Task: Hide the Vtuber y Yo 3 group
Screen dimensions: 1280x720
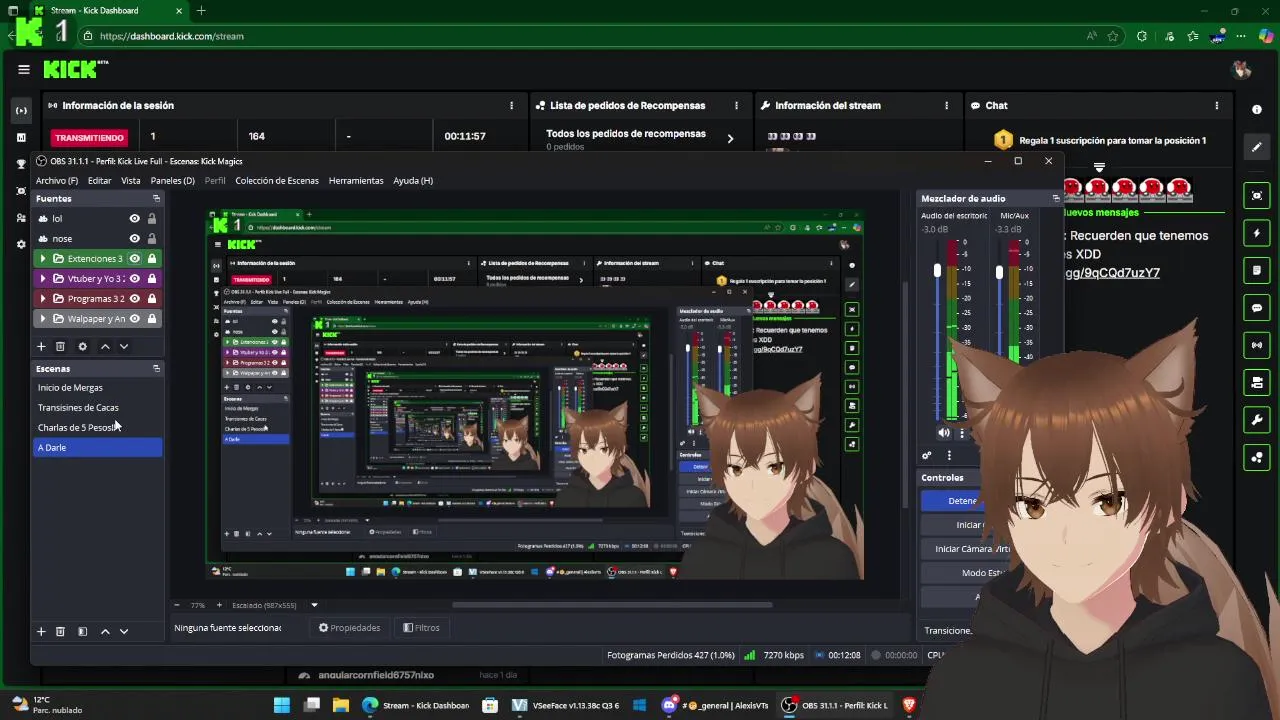Action: click(x=134, y=278)
